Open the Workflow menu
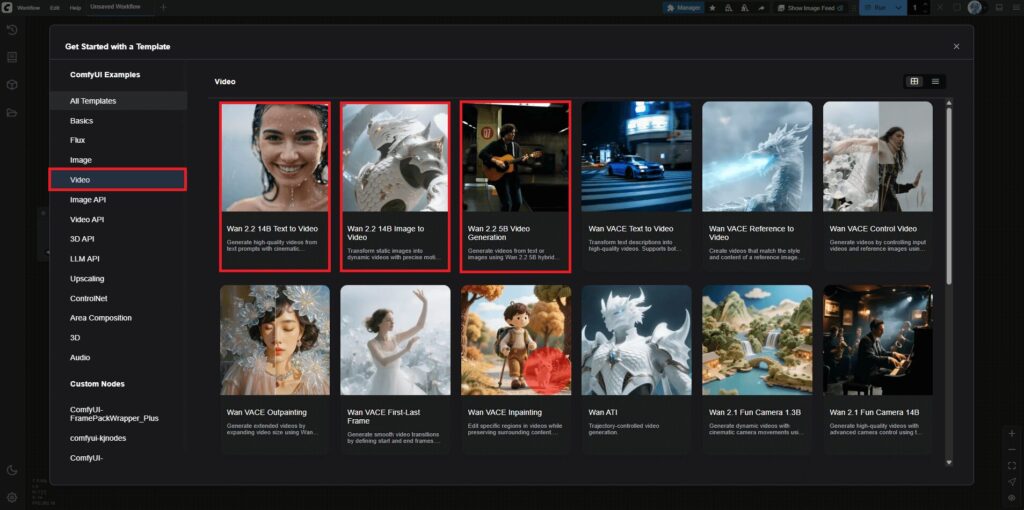The image size is (1024, 510). [29, 8]
